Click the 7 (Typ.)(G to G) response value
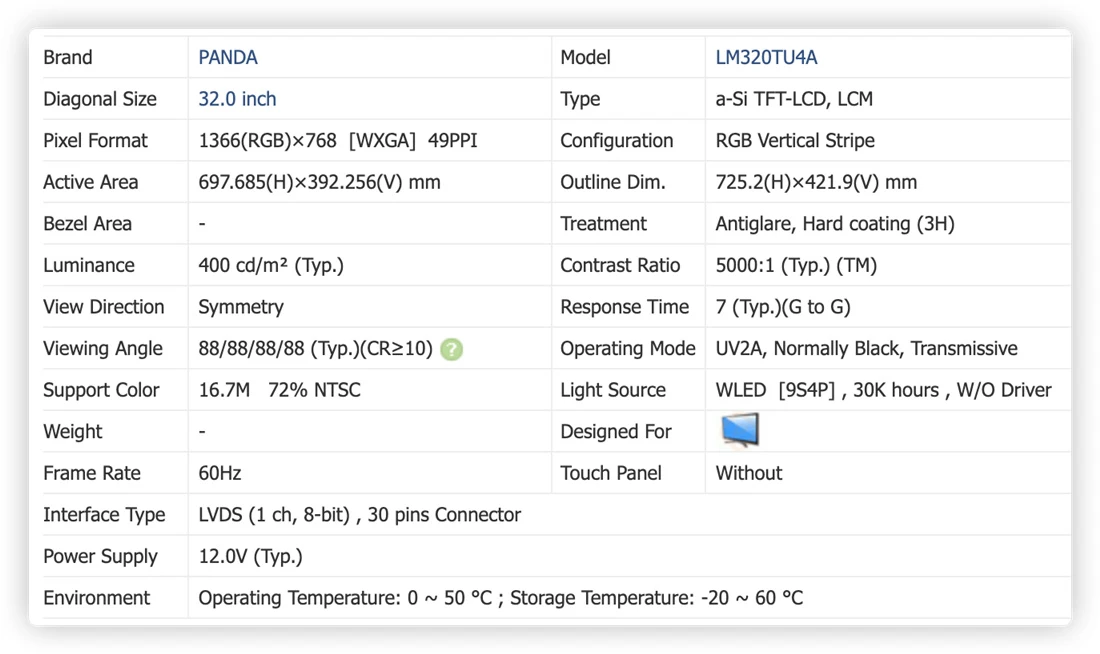1100x654 pixels. coord(783,307)
